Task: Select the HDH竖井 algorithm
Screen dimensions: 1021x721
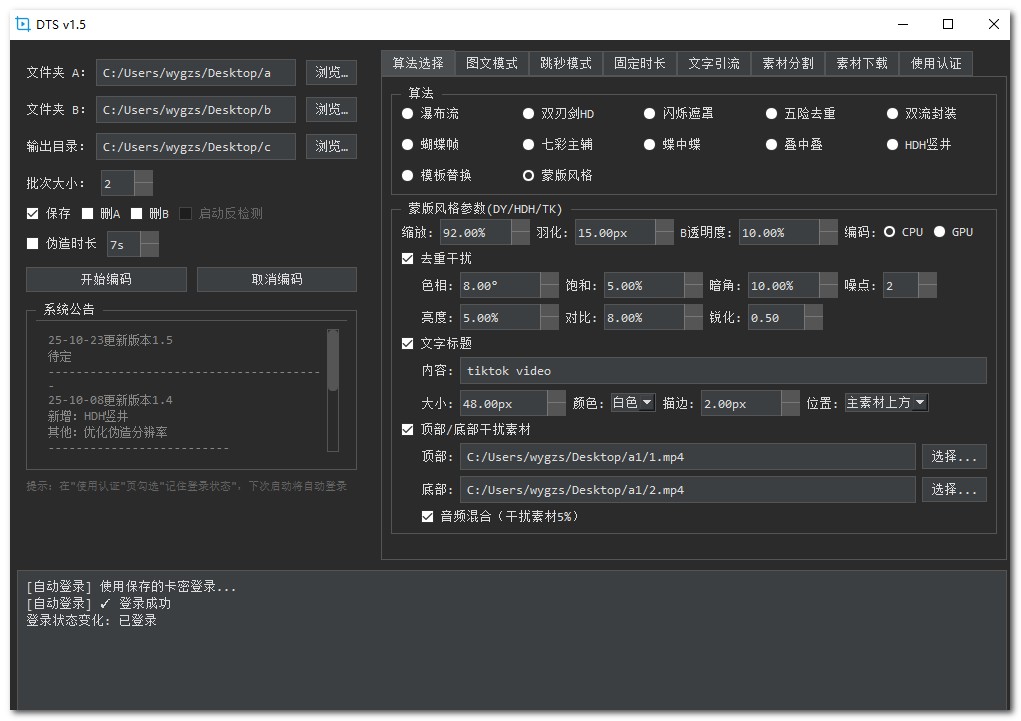Action: coord(892,143)
